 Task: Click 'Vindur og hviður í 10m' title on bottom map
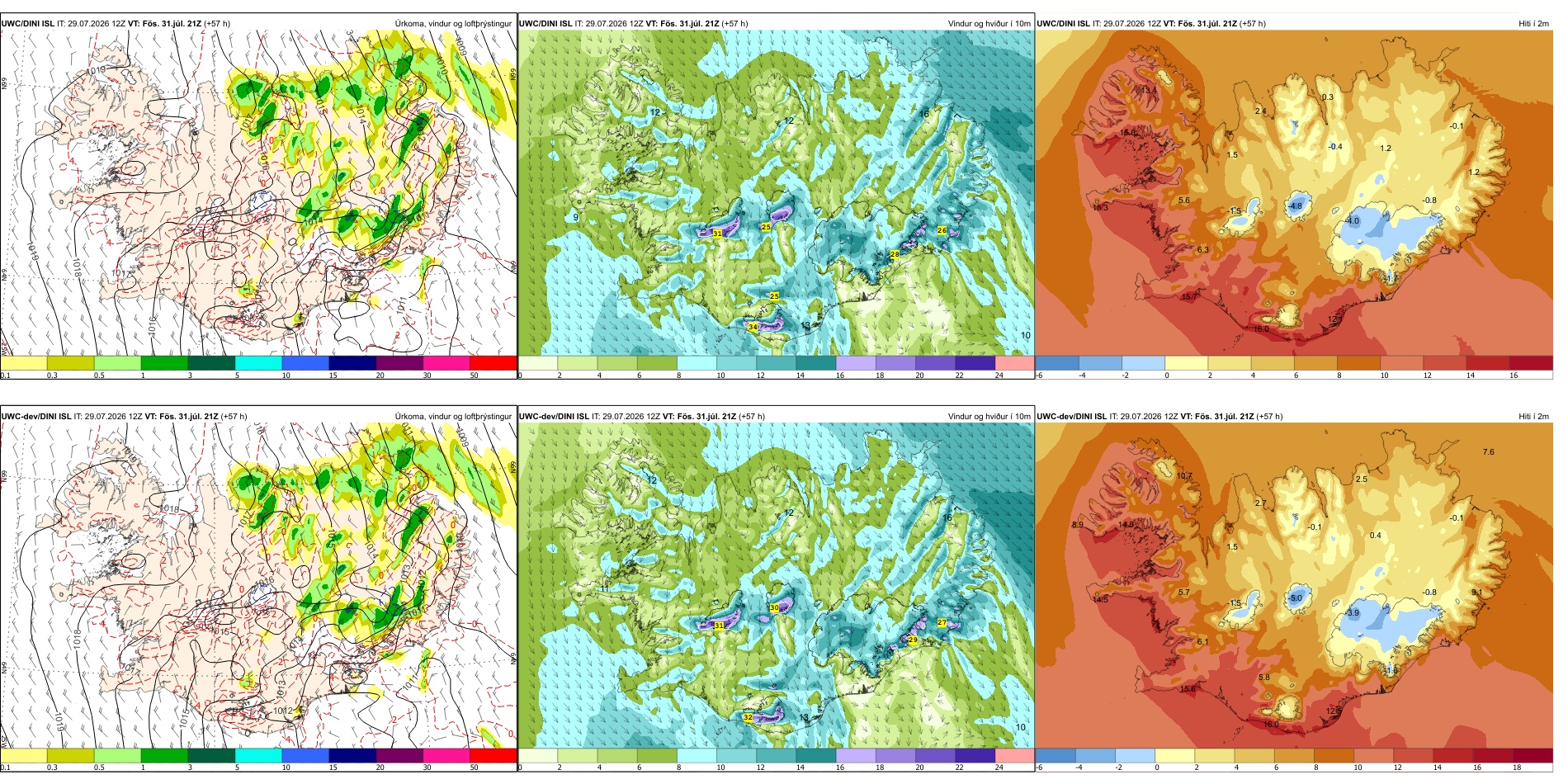tap(989, 417)
